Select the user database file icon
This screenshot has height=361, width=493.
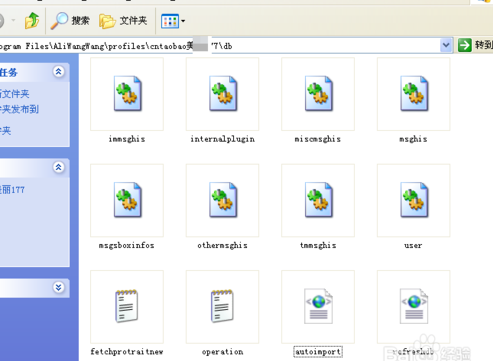[x=414, y=200]
